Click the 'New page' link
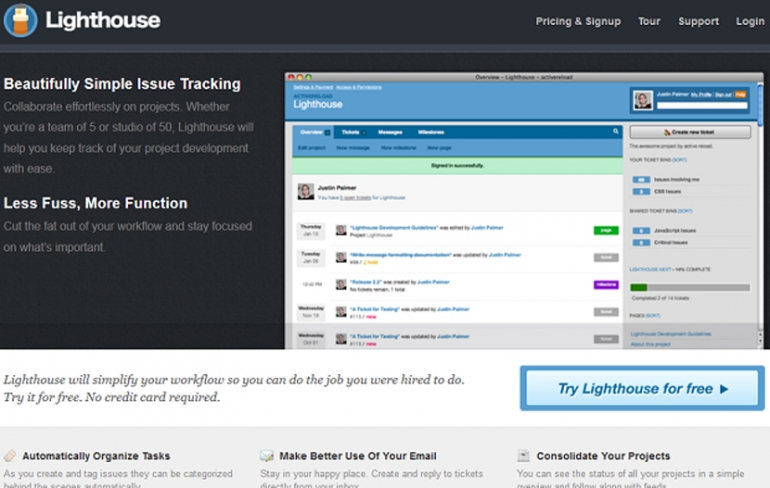This screenshot has height=488, width=770. [439, 148]
